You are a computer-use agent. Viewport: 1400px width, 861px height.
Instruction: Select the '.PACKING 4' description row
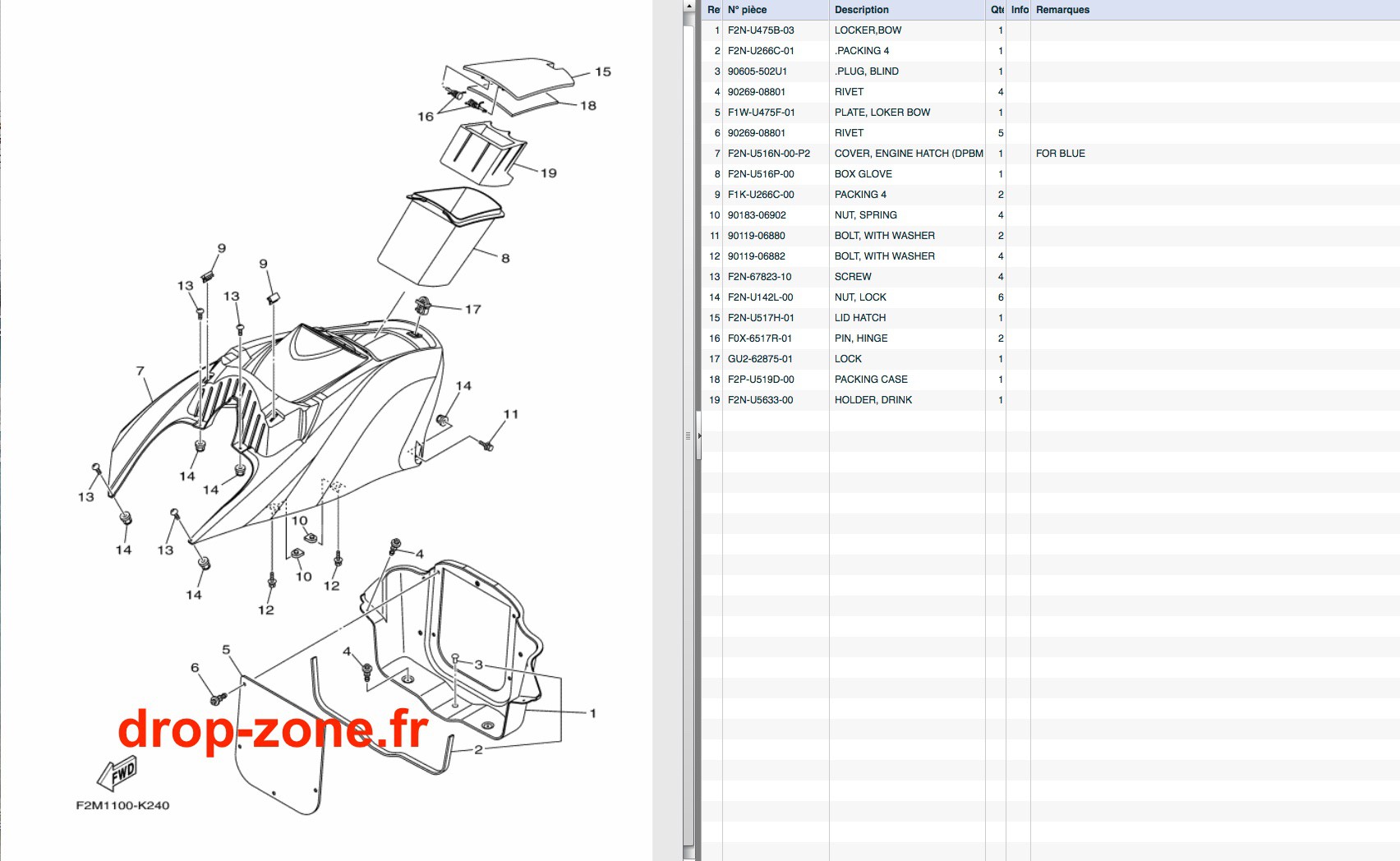(x=862, y=51)
